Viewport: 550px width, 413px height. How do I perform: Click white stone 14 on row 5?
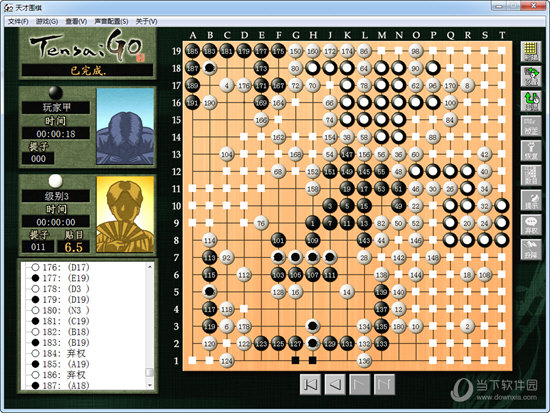[x=347, y=292]
